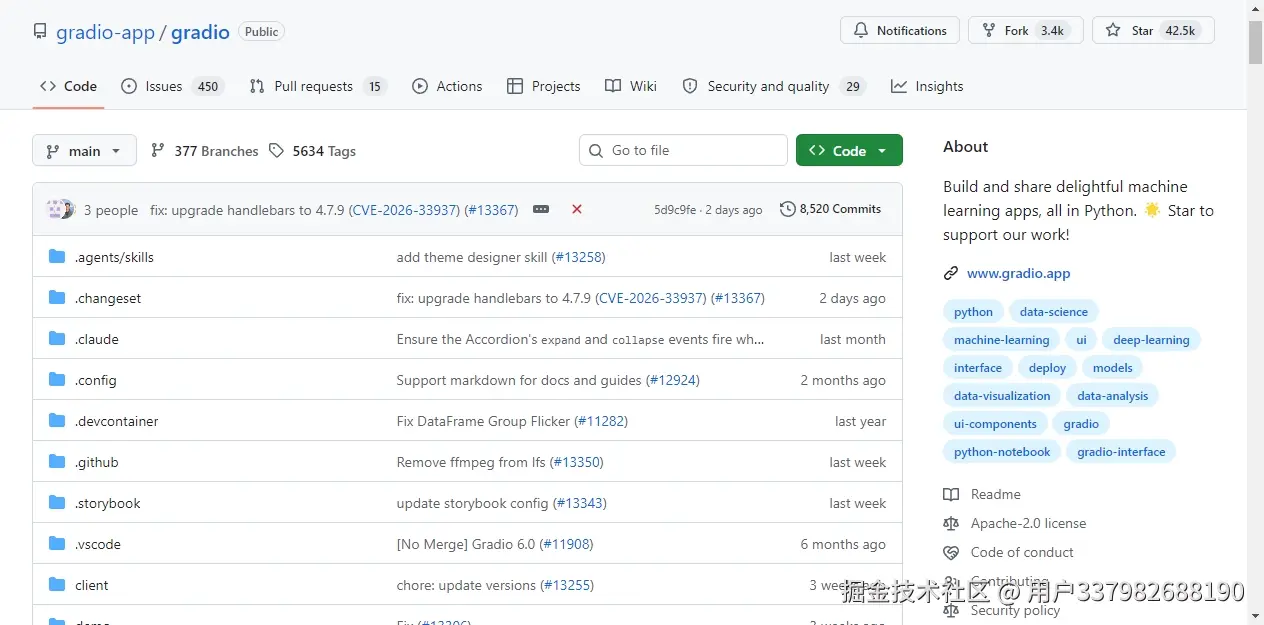Open Apache-2.0 license link
The height and width of the screenshot is (625, 1264).
pos(1015,523)
